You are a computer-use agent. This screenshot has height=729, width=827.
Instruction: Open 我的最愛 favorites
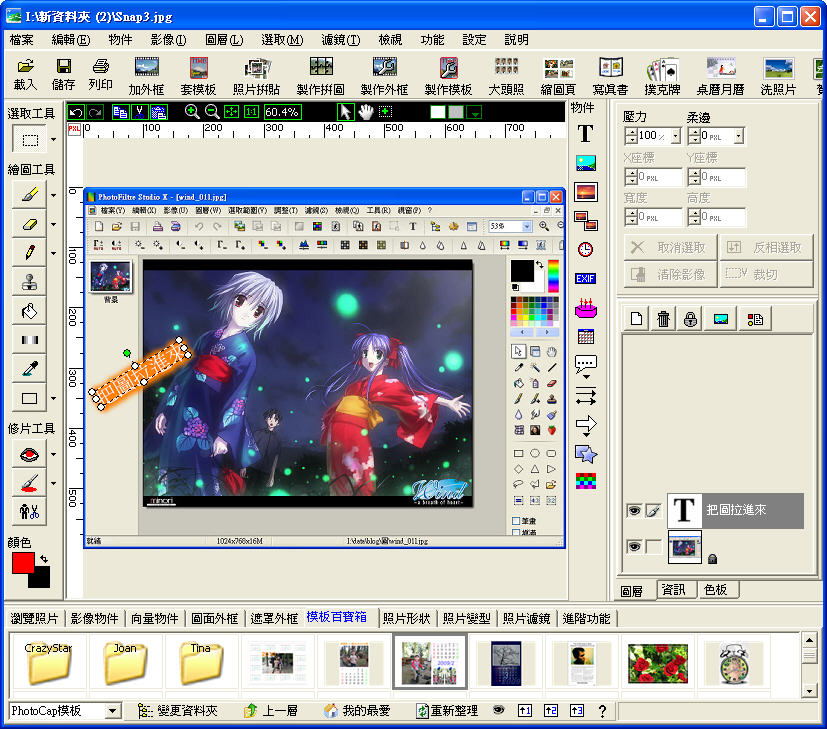coord(357,711)
